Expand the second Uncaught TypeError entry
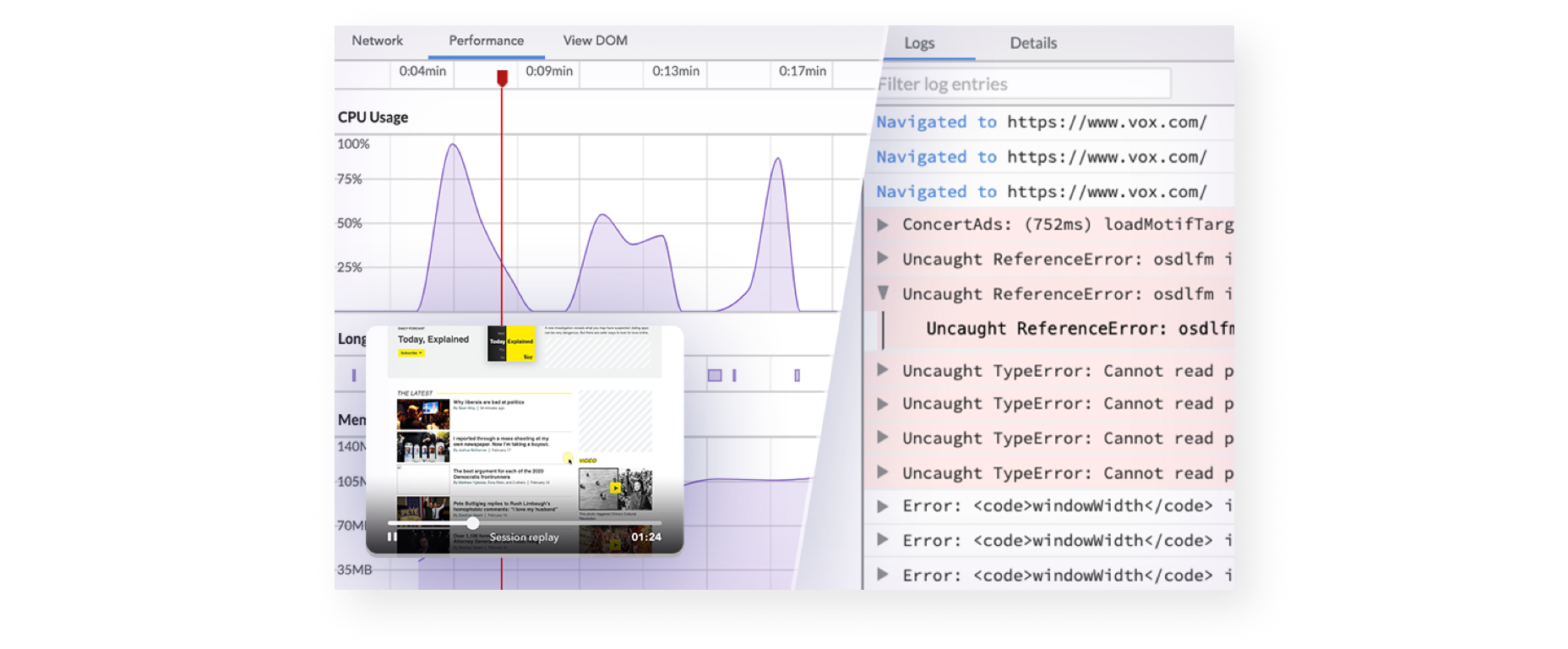1568x649 pixels. click(x=882, y=403)
